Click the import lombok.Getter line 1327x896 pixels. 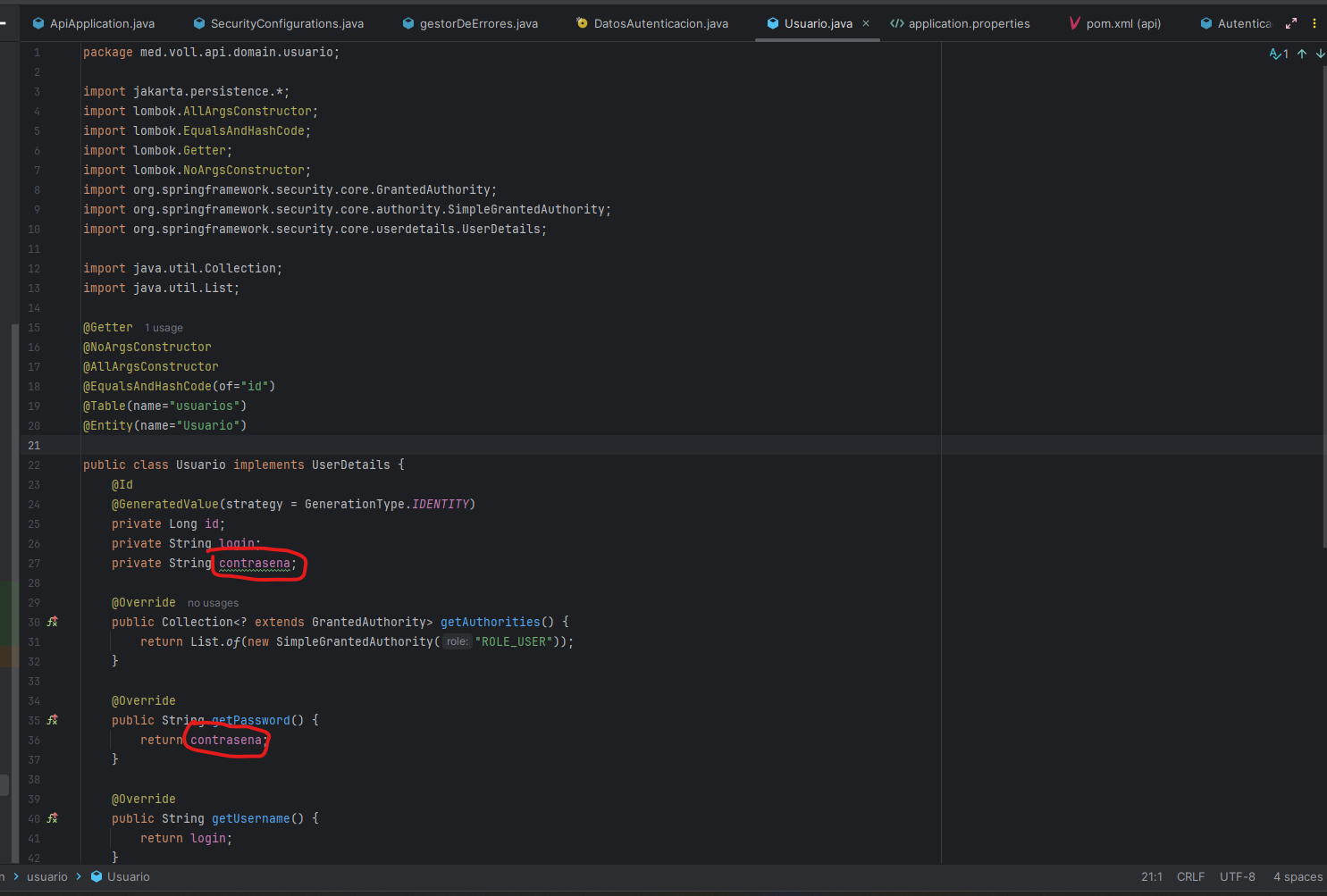158,150
